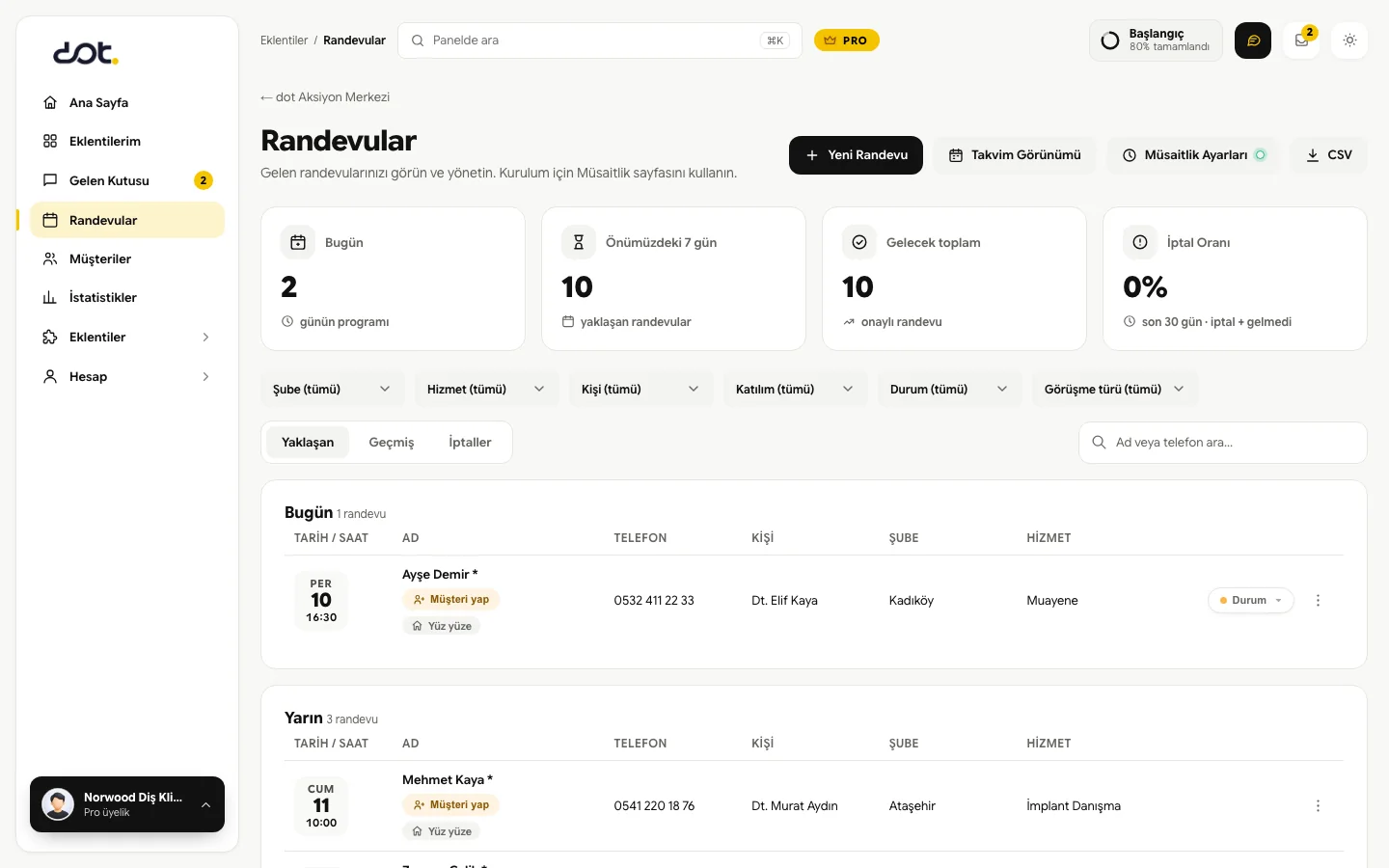
Task: Toggle light theme sun icon
Action: click(x=1349, y=41)
